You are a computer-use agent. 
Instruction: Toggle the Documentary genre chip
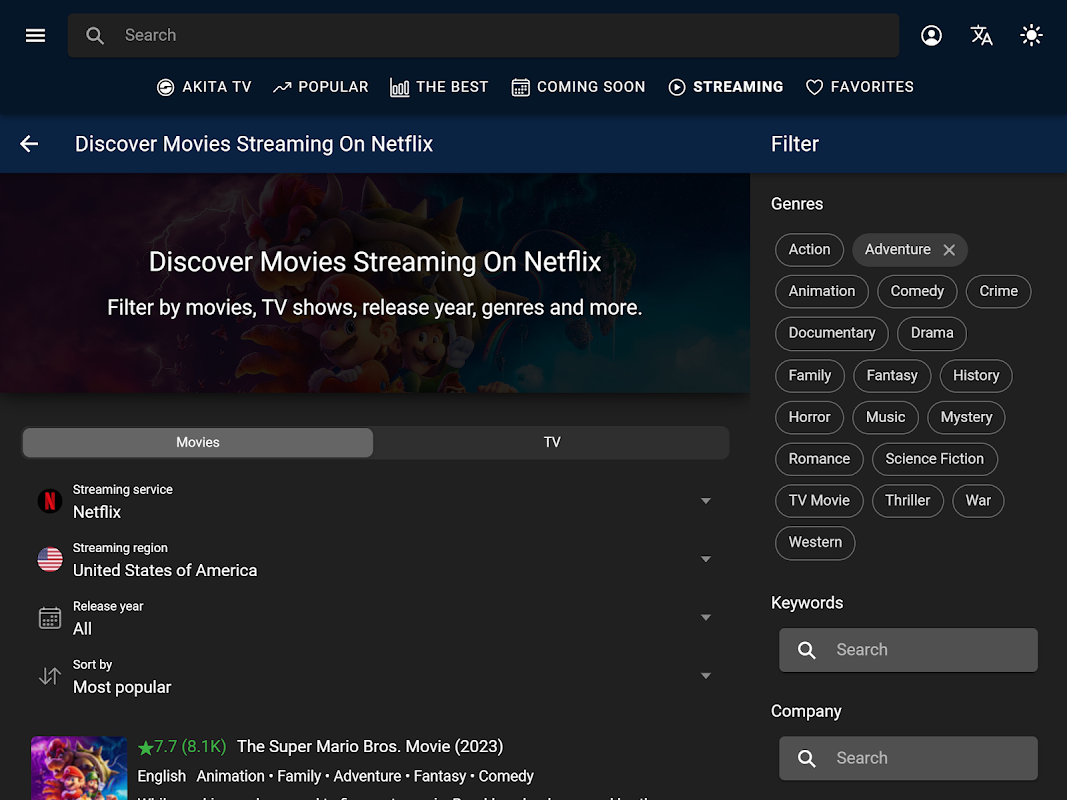pyautogui.click(x=832, y=333)
